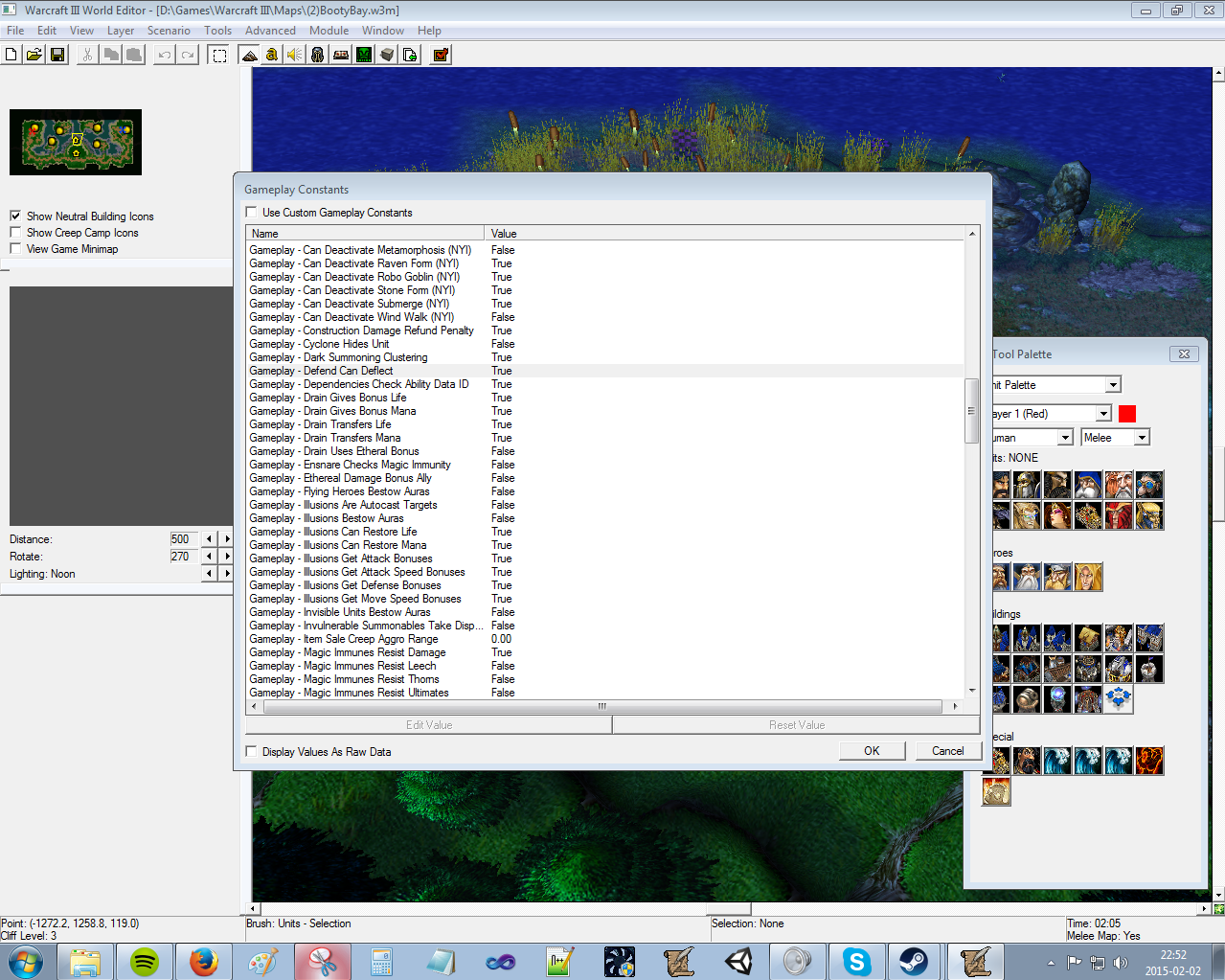Click the New Map toolbar icon
The image size is (1225, 980).
click(x=11, y=55)
